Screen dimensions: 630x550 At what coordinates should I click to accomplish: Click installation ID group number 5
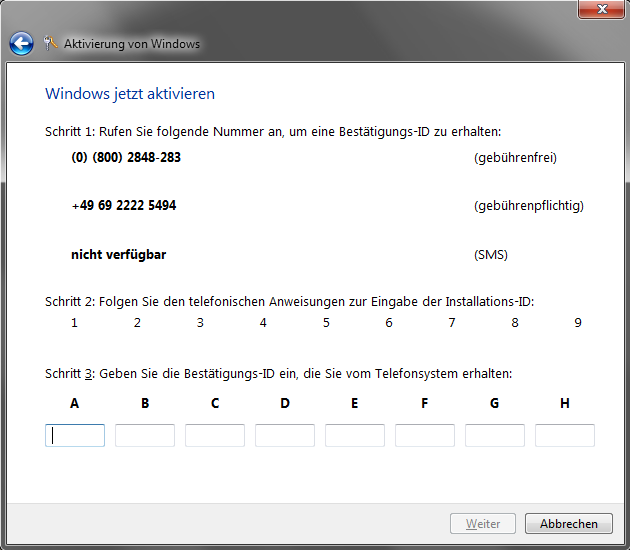click(326, 323)
